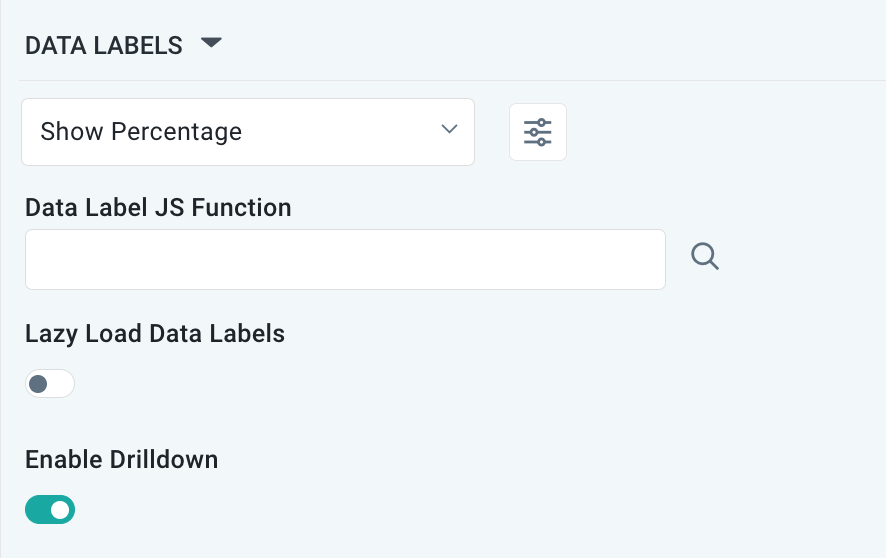Viewport: 886px width, 558px height.
Task: Open the Show Percentage dropdown
Action: pyautogui.click(x=247, y=132)
